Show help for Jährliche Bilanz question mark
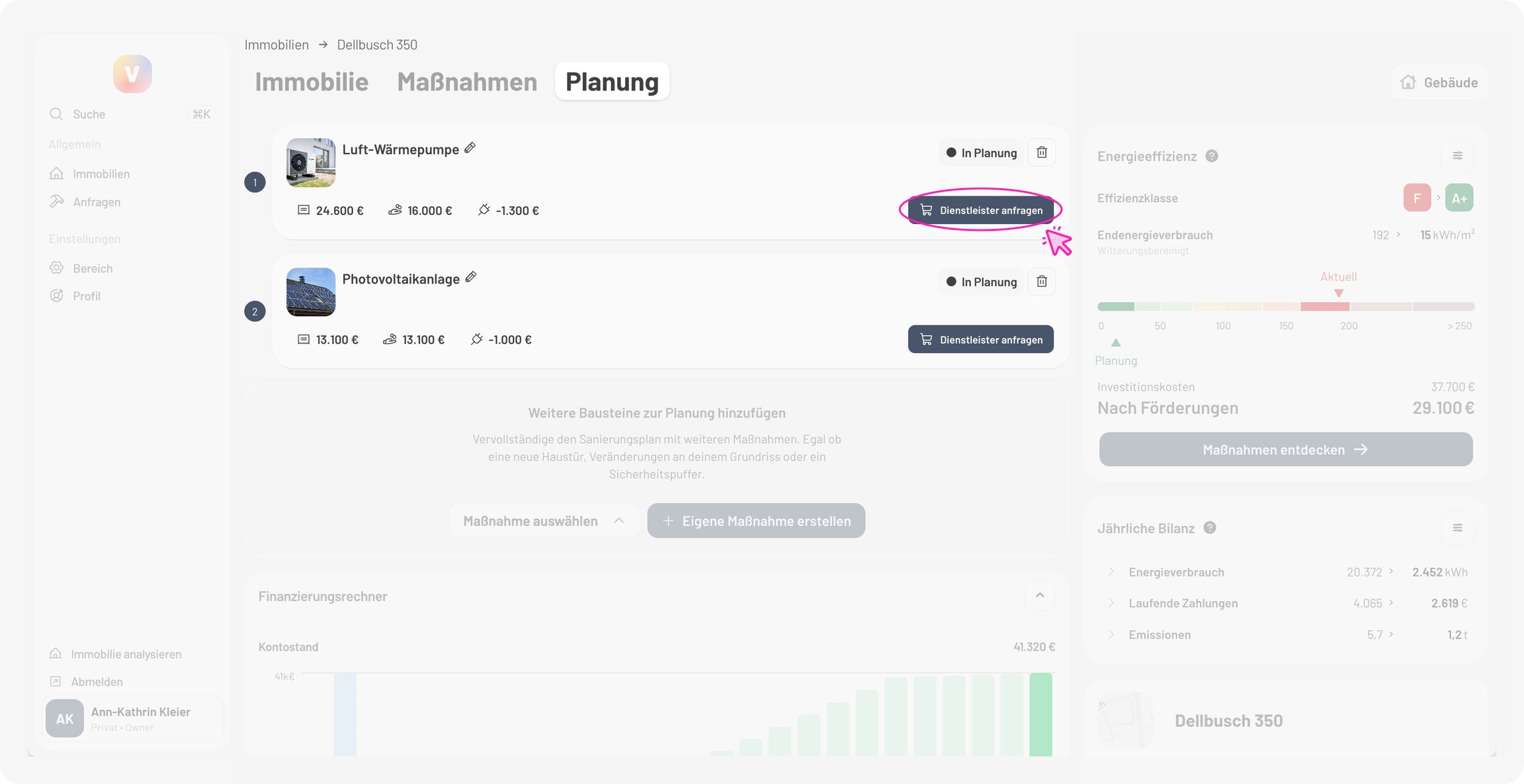The width and height of the screenshot is (1524, 784). click(x=1210, y=528)
